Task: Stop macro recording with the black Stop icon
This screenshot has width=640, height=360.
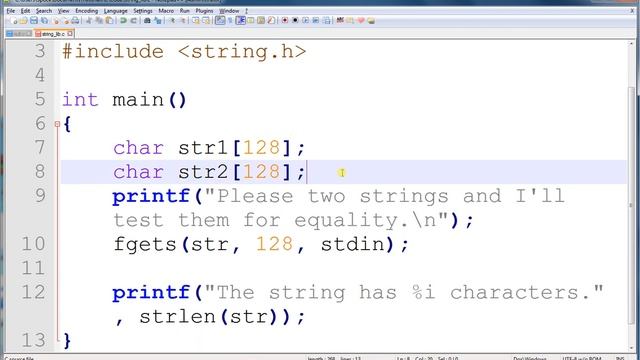Action: coord(295,20)
